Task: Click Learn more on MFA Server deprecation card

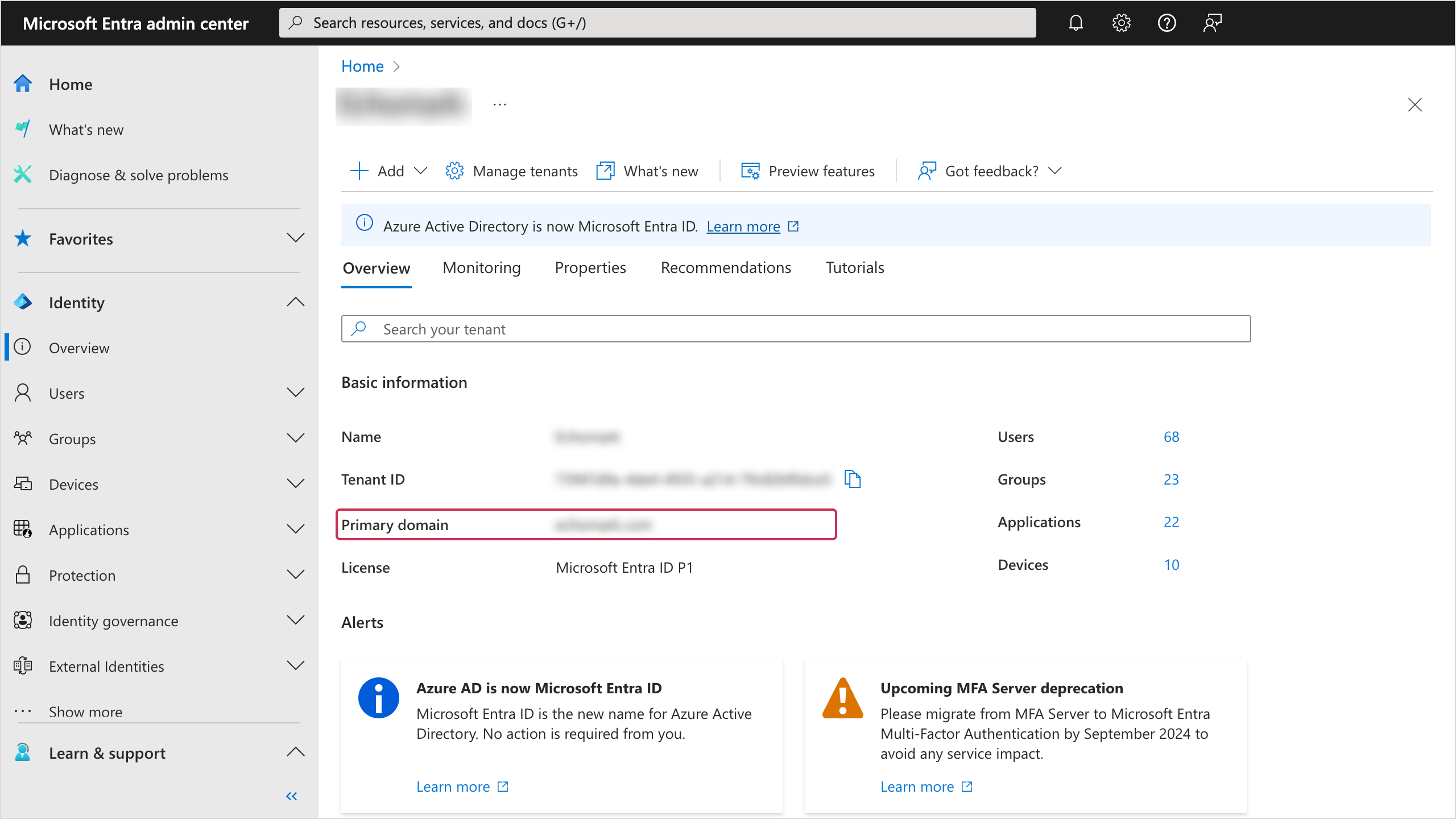Action: [x=917, y=787]
